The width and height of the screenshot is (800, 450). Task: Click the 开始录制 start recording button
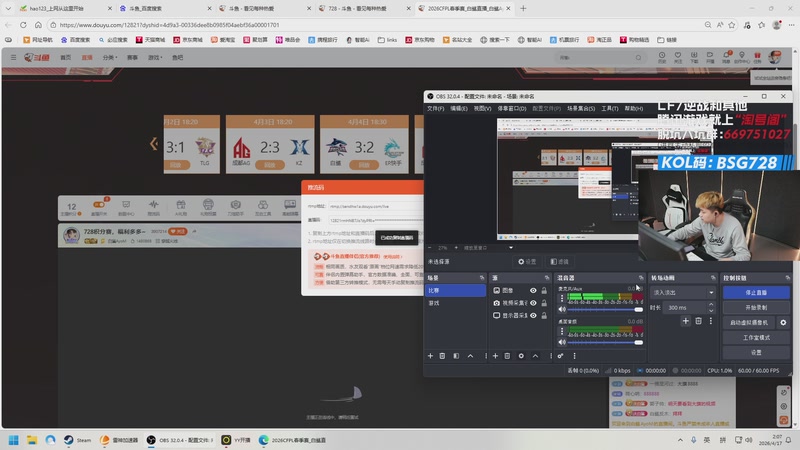756,308
